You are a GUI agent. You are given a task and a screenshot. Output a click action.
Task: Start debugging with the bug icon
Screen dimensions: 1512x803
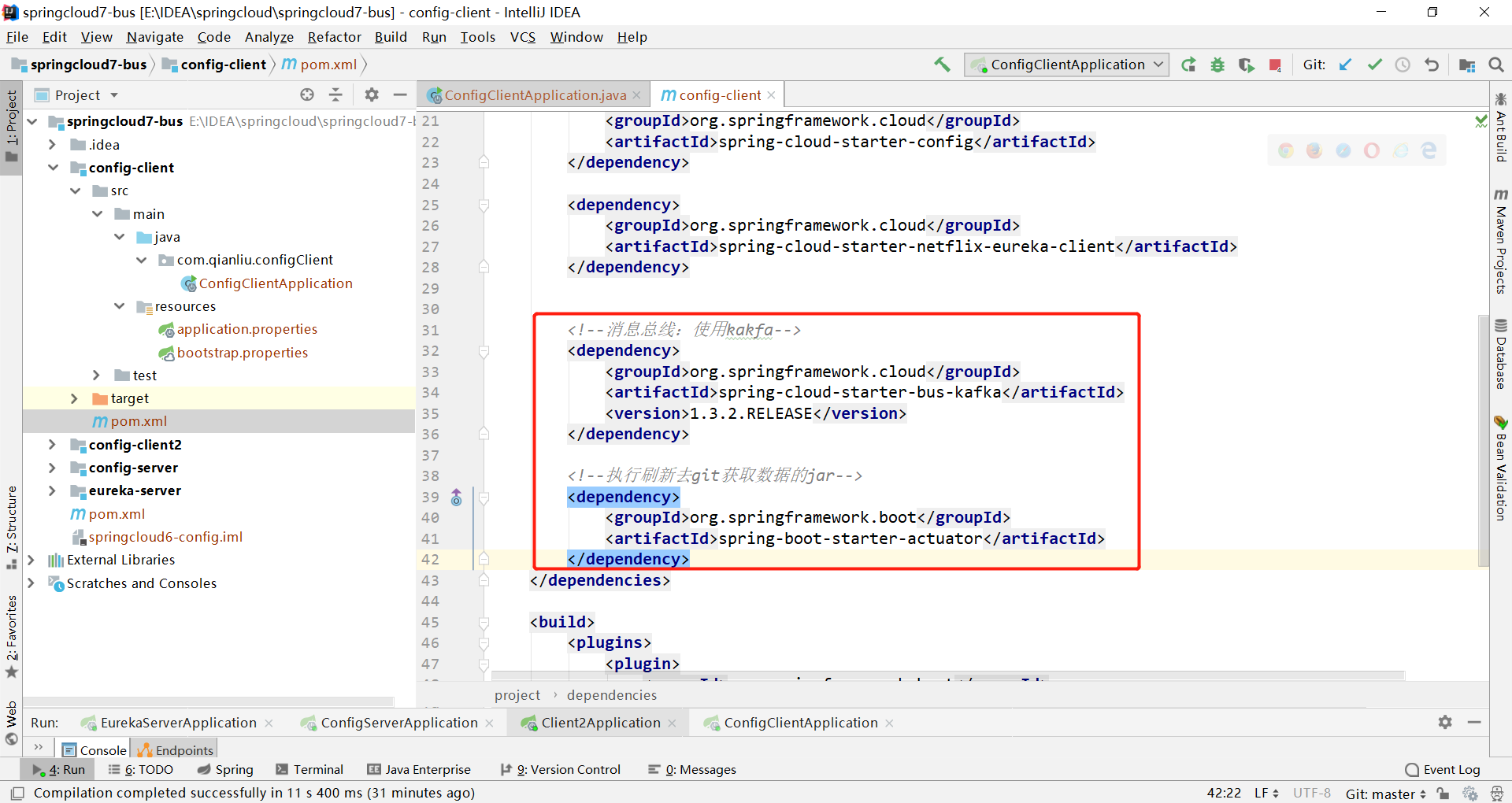pos(1217,65)
